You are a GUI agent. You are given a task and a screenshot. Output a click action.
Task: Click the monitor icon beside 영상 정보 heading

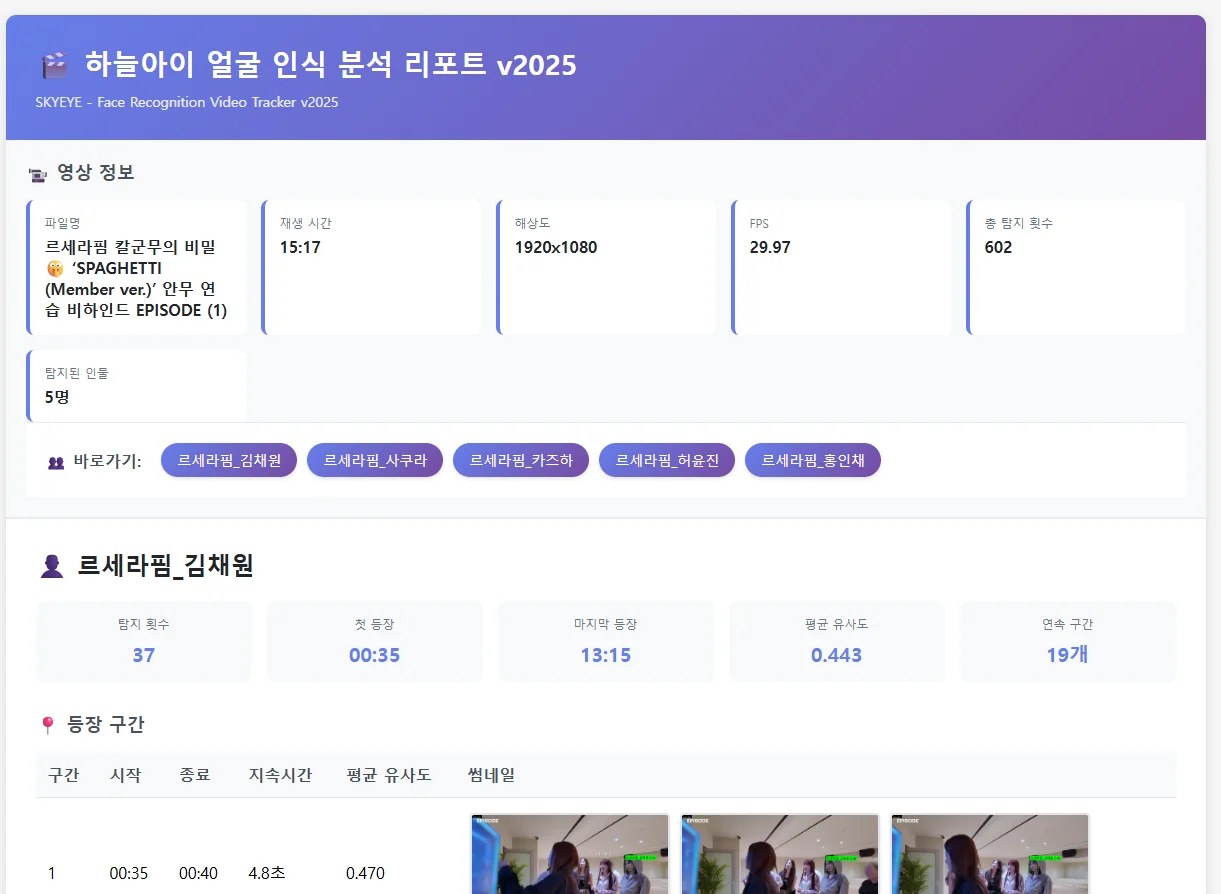[x=39, y=172]
